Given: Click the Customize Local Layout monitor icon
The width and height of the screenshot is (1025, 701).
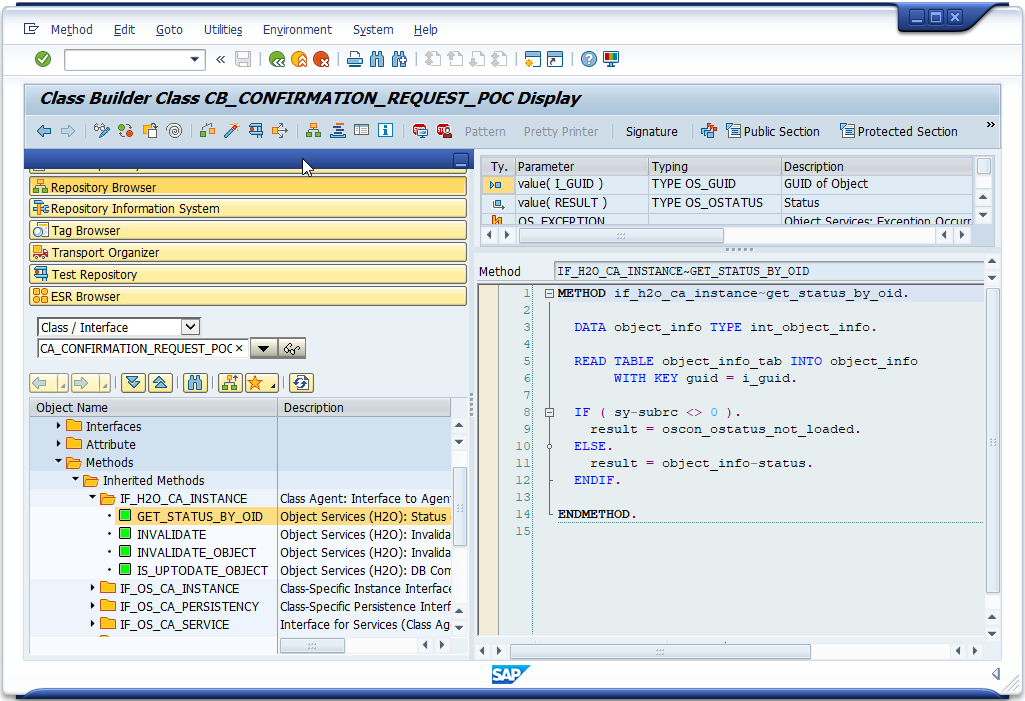Looking at the screenshot, I should [611, 60].
